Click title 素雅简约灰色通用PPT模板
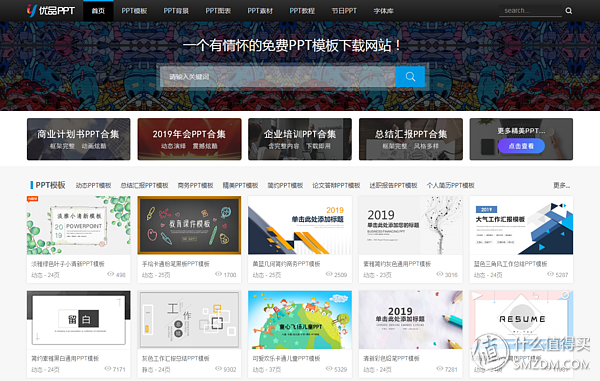600x381 pixels. (397, 264)
